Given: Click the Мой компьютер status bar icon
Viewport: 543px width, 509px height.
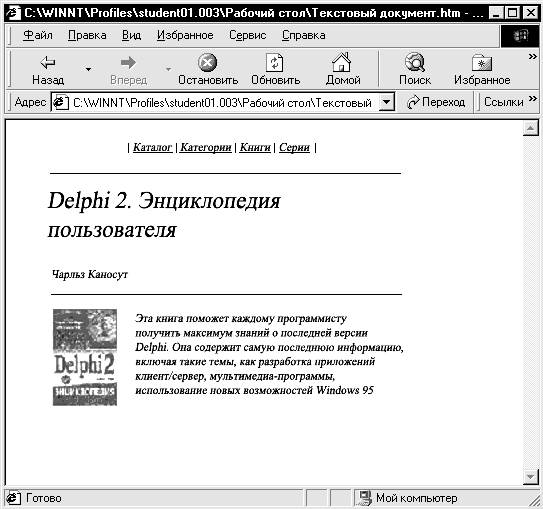Looking at the screenshot, I should [365, 498].
